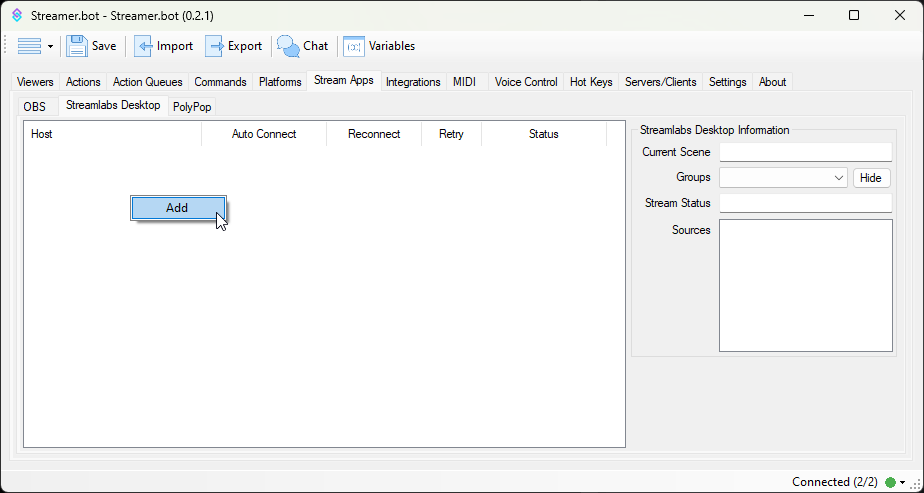Click the Import arrow icon
The image size is (924, 493).
pos(143,46)
